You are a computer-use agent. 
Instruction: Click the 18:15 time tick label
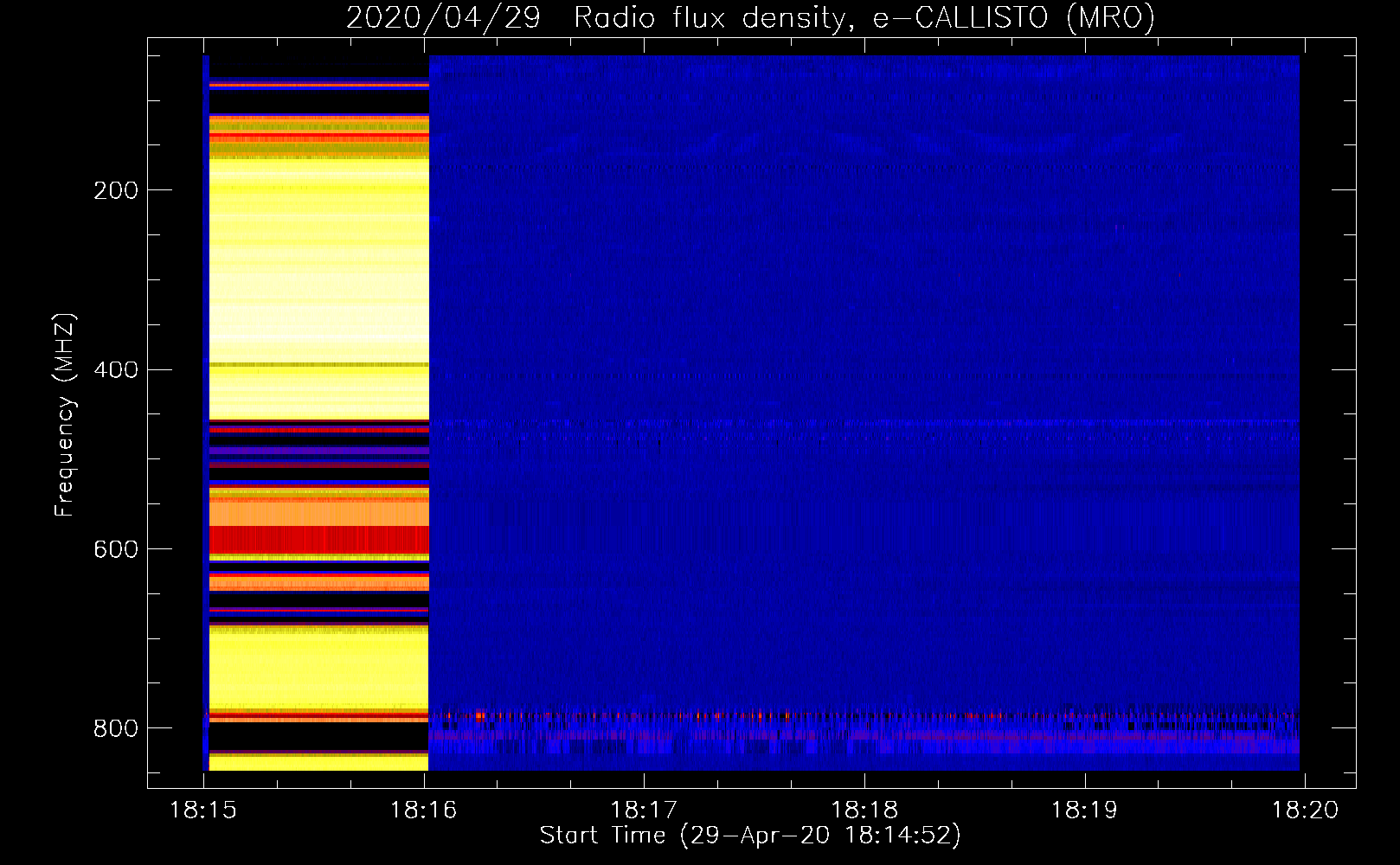pyautogui.click(x=203, y=811)
